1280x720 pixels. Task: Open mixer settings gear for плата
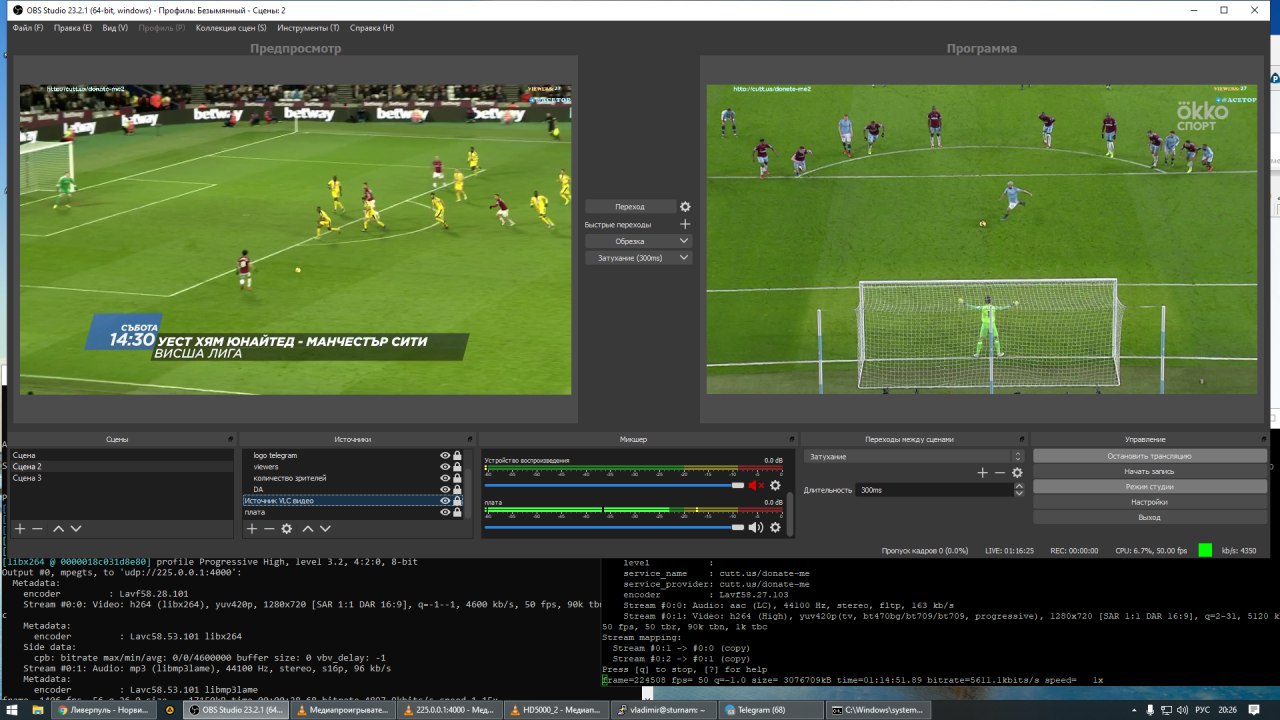pos(775,527)
